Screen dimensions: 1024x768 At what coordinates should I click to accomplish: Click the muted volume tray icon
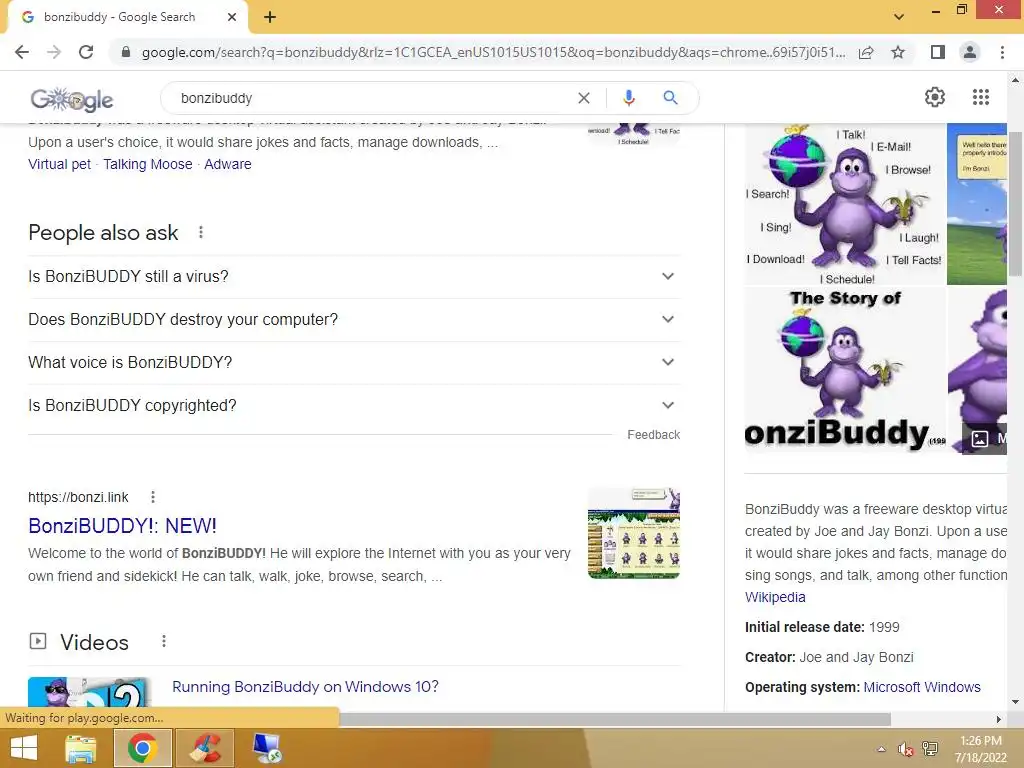point(905,749)
